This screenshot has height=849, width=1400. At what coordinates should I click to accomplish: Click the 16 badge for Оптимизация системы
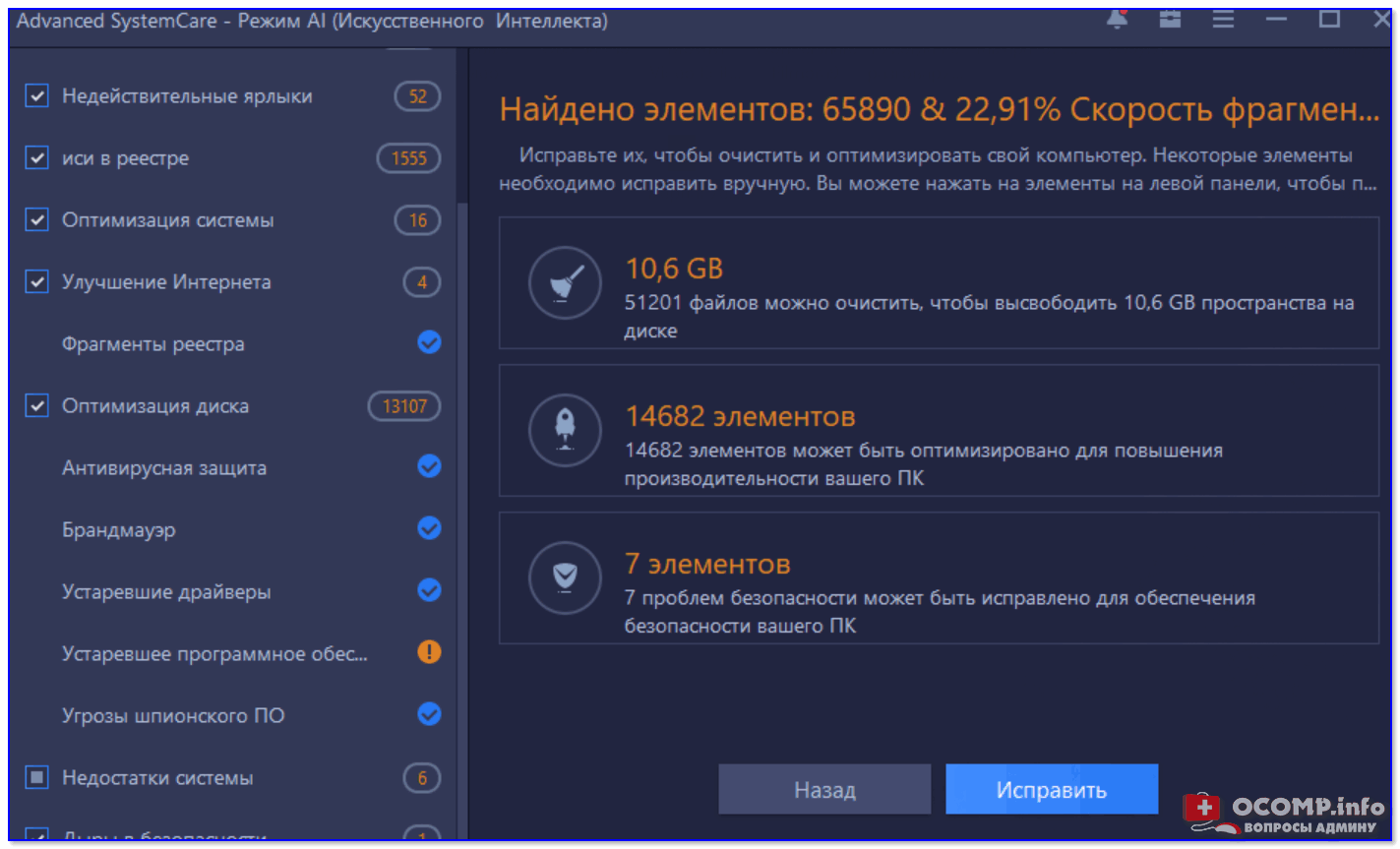[417, 220]
